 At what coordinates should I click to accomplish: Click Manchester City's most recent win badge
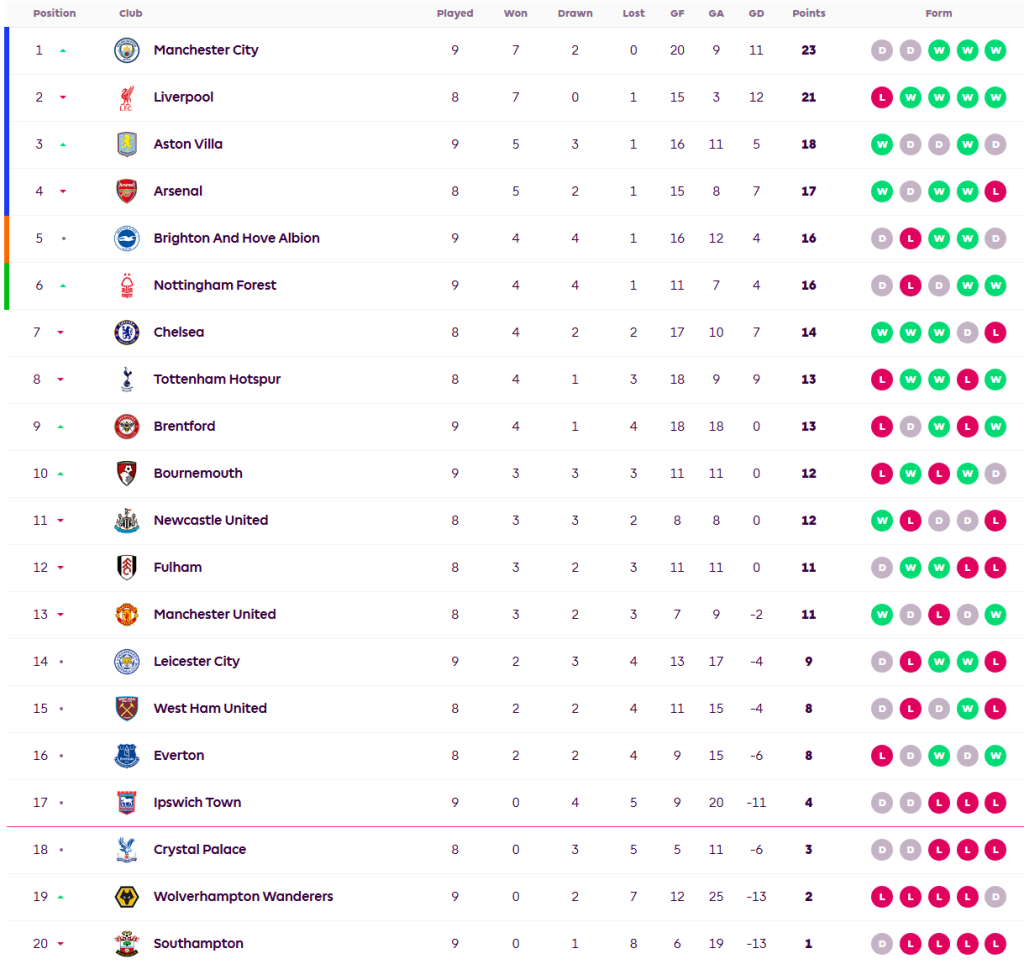[995, 51]
